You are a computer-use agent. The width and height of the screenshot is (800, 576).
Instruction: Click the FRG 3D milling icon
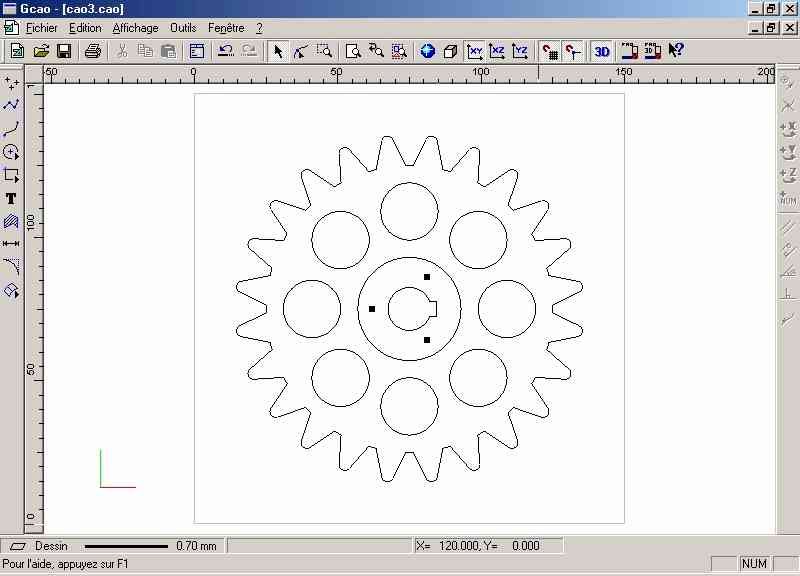click(x=653, y=51)
